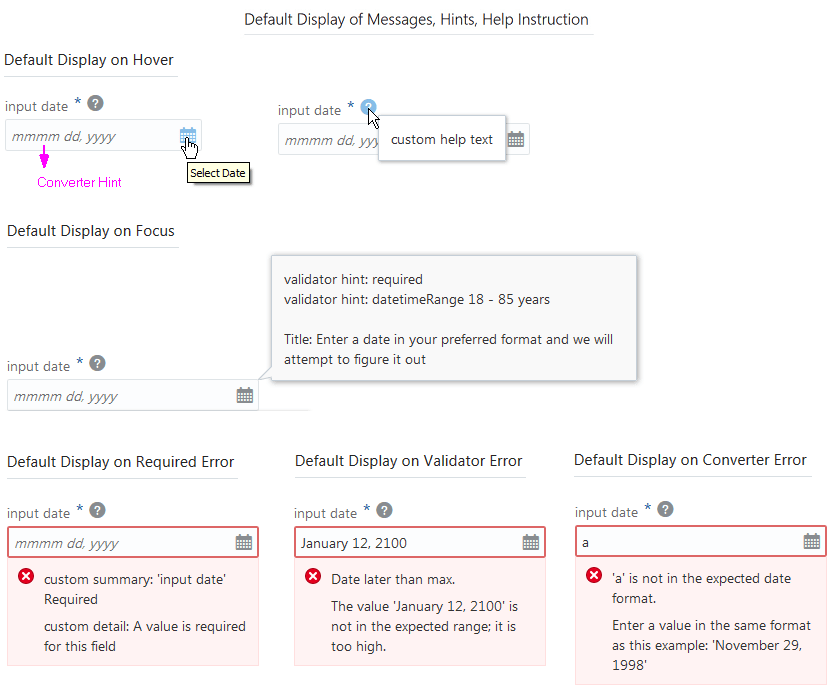Open the date picker beside 'January 12, 2100'

tap(530, 541)
